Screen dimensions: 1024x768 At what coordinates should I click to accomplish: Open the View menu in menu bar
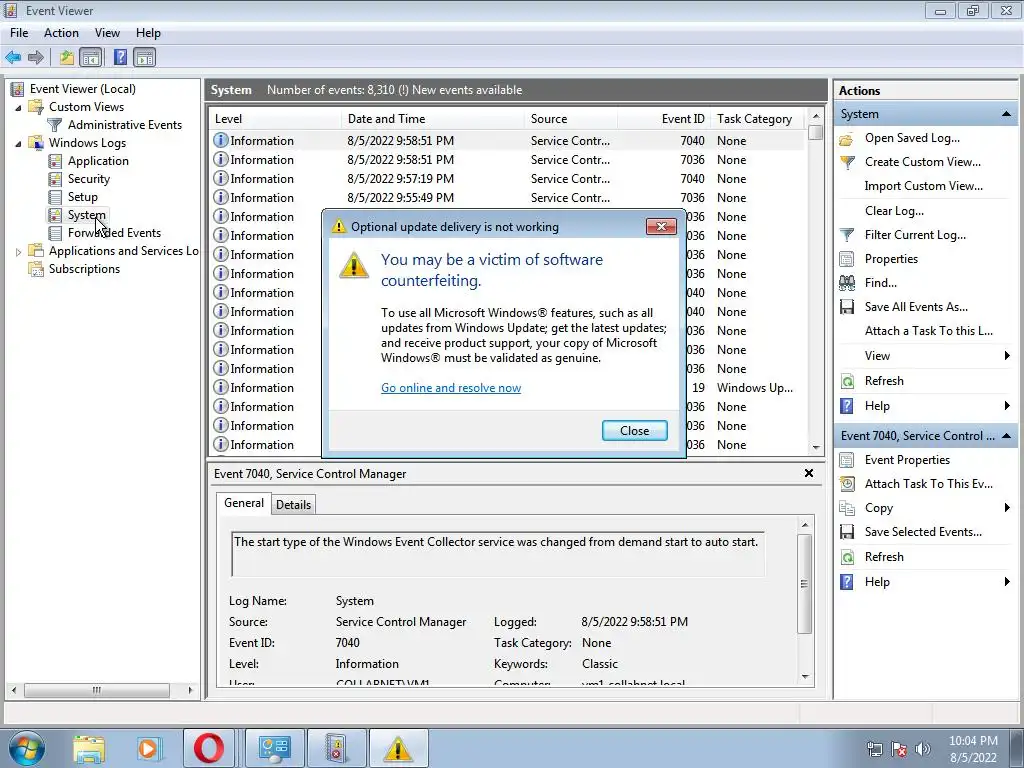107,33
